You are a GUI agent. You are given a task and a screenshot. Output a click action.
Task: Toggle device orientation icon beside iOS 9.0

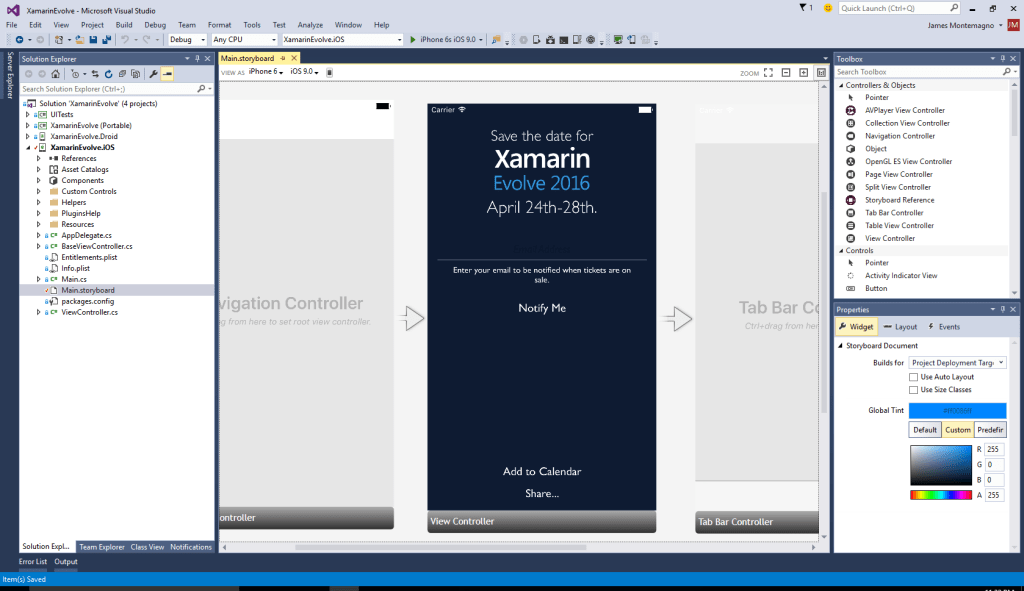[x=330, y=72]
